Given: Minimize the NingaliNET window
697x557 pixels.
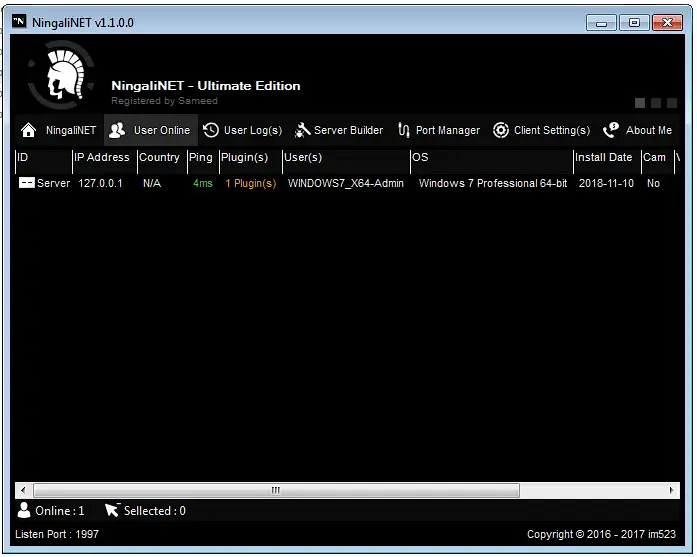Looking at the screenshot, I should click(601, 22).
